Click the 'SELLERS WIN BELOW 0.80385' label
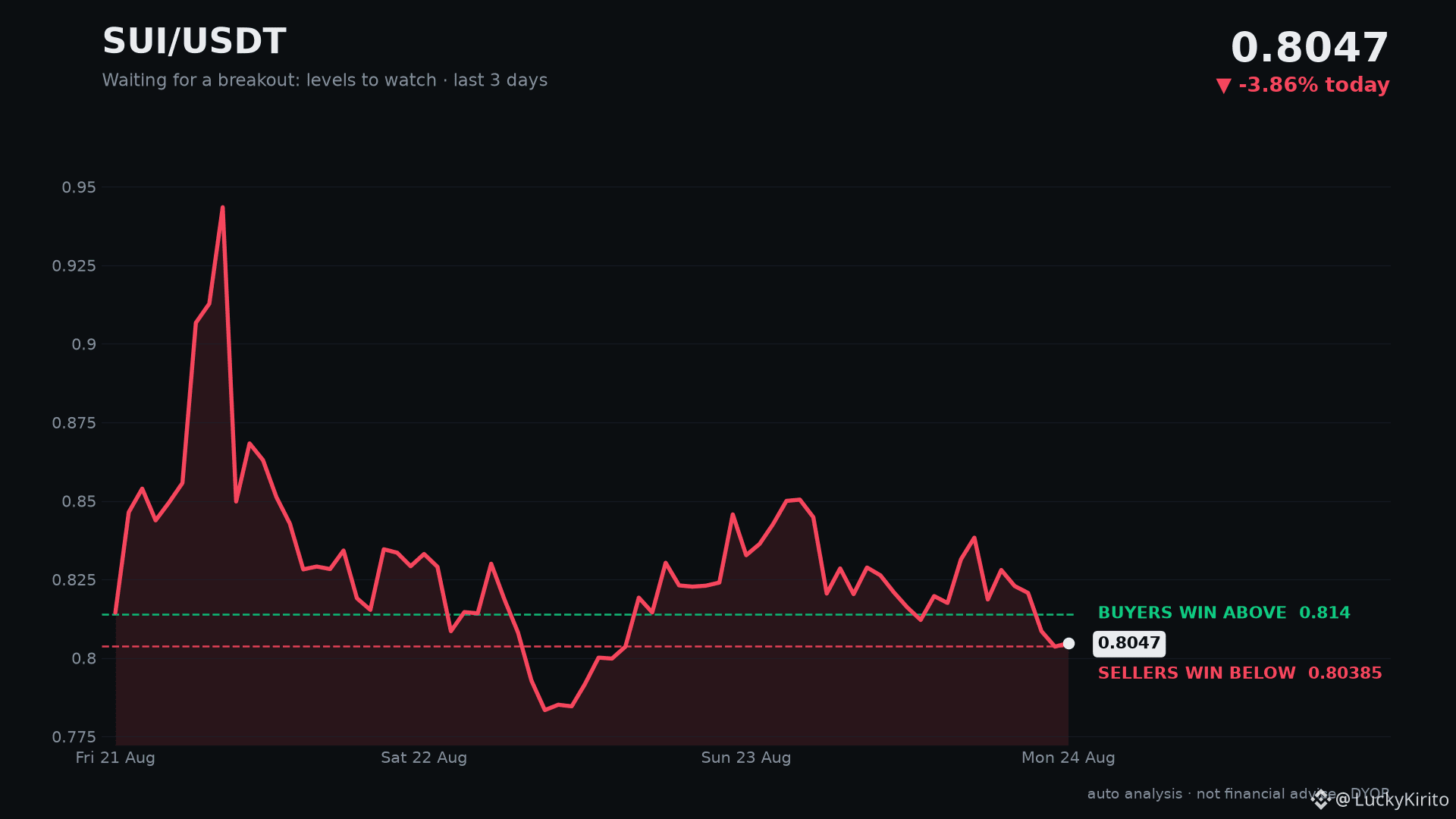Viewport: 1456px width, 819px height. click(x=1240, y=673)
